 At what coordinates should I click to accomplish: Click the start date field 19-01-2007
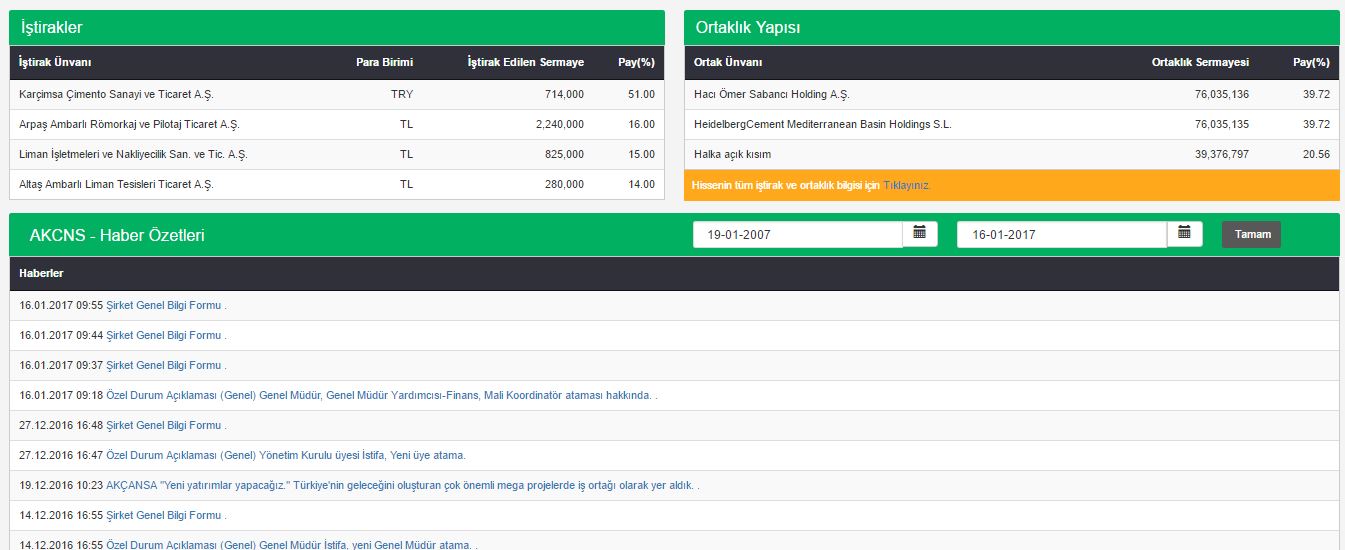(x=798, y=234)
